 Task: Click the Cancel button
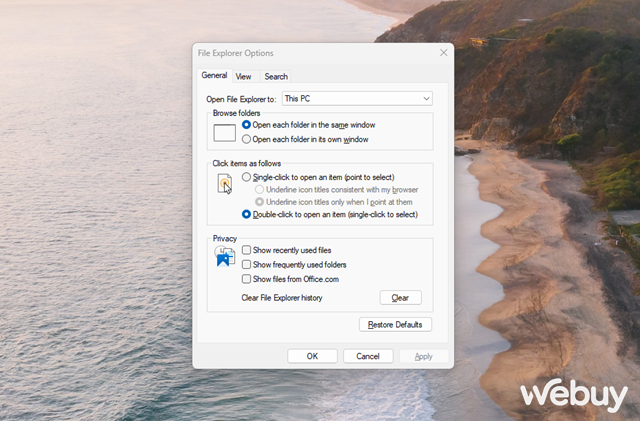368,356
